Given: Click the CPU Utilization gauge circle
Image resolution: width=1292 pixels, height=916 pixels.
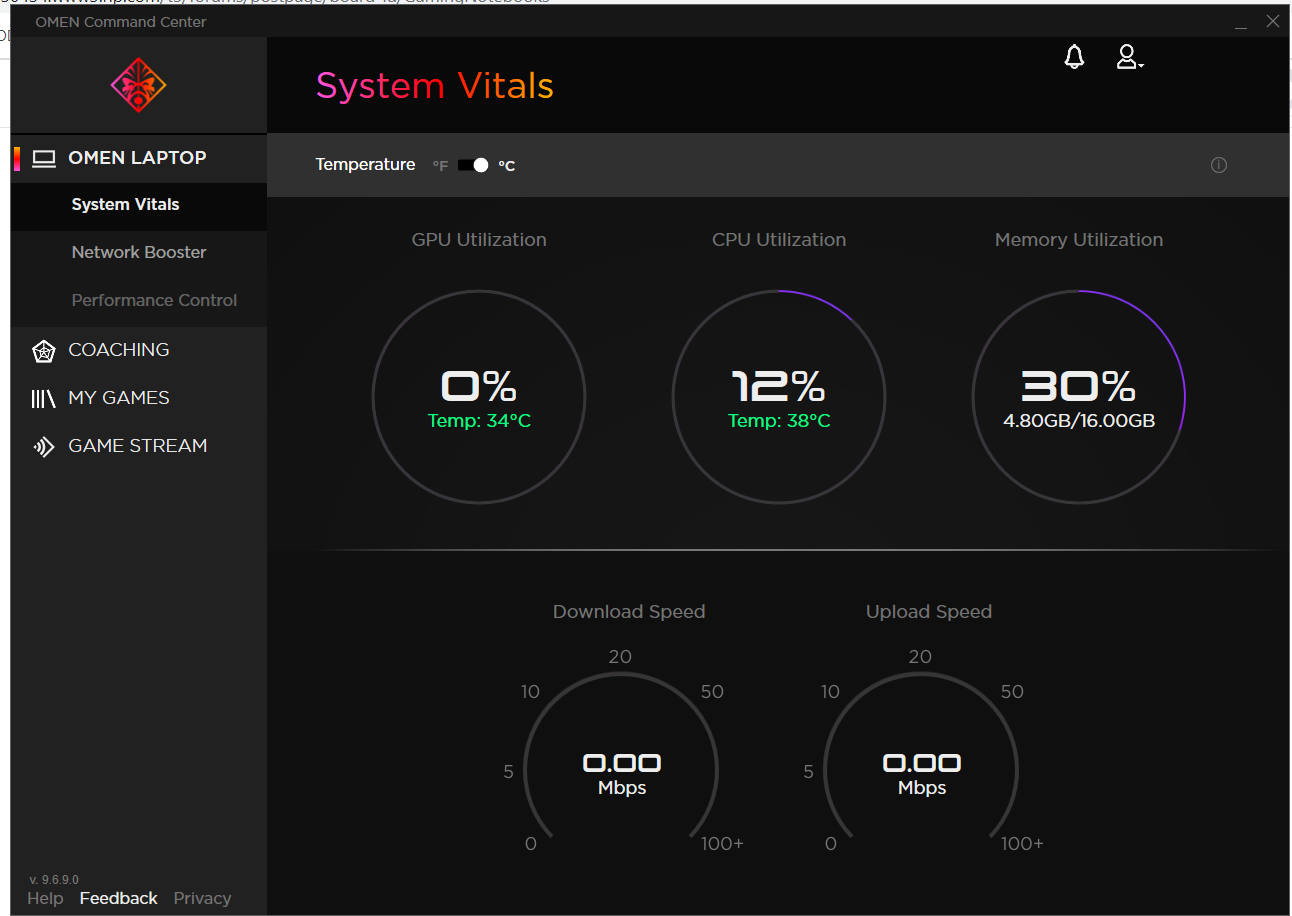Looking at the screenshot, I should [x=779, y=397].
